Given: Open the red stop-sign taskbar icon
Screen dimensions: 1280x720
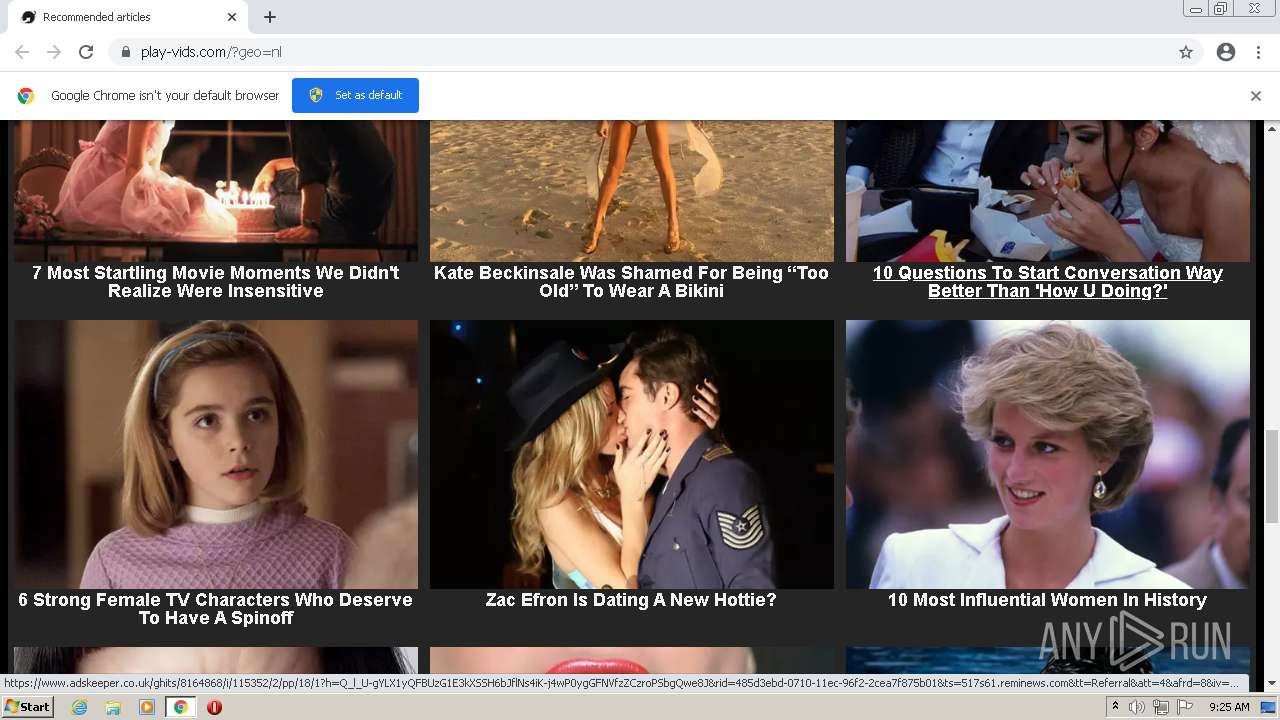Looking at the screenshot, I should pyautogui.click(x=214, y=707).
